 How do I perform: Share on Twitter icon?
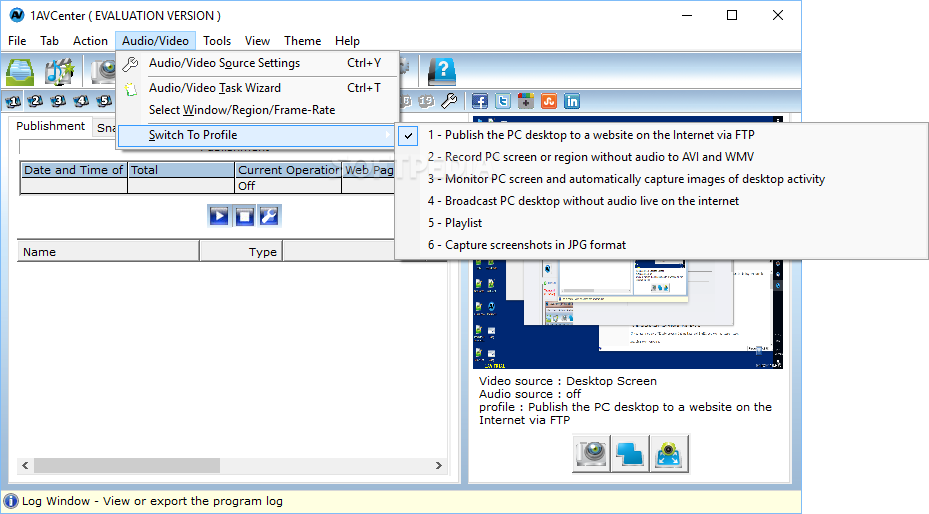coord(503,101)
